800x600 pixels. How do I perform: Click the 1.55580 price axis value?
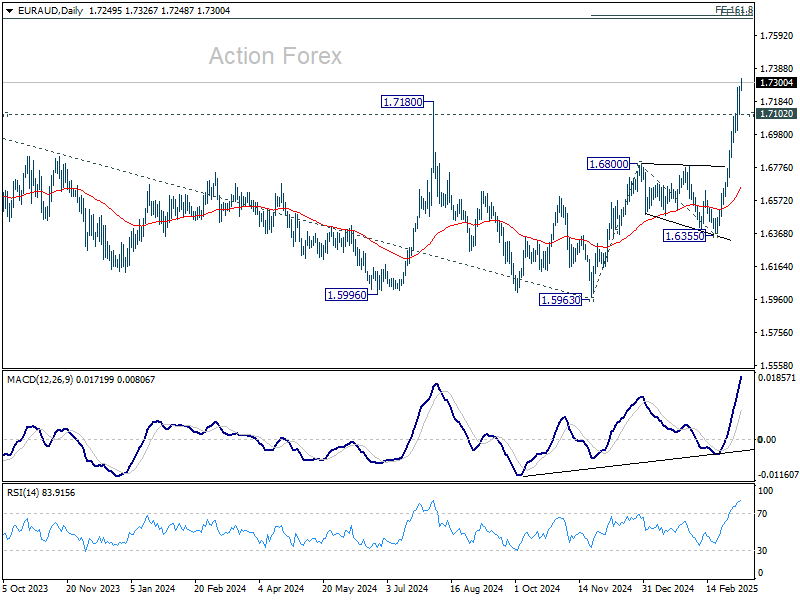(x=777, y=365)
